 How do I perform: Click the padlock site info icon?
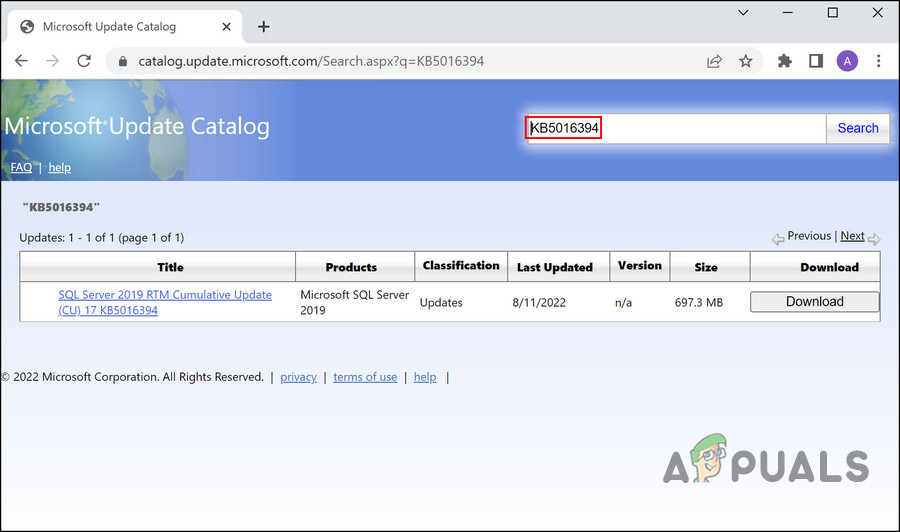pos(122,61)
